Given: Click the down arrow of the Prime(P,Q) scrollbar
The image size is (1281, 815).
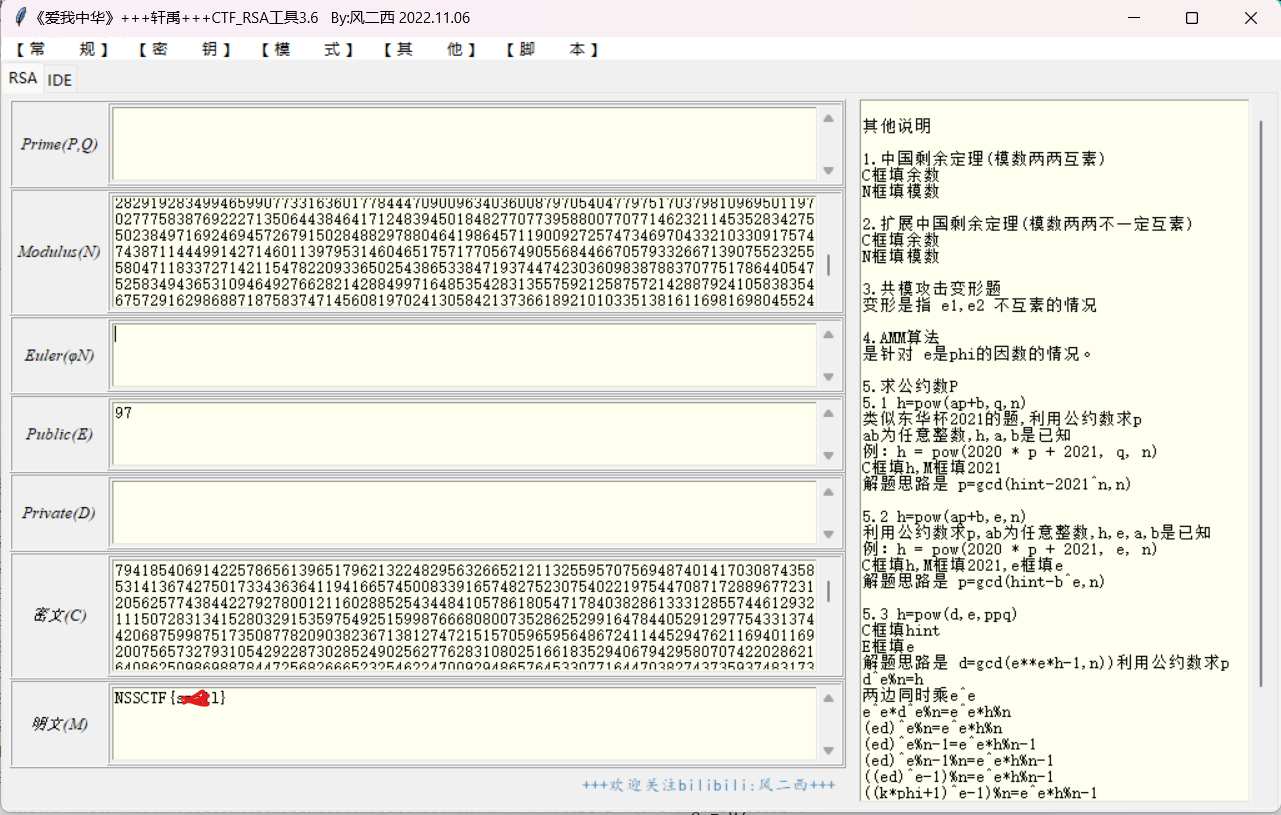Looking at the screenshot, I should point(828,171).
